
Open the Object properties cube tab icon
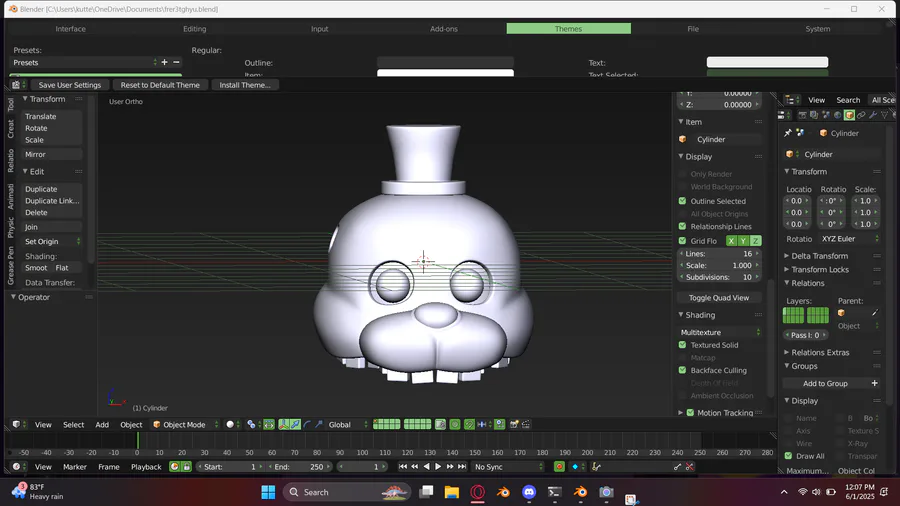tap(849, 115)
